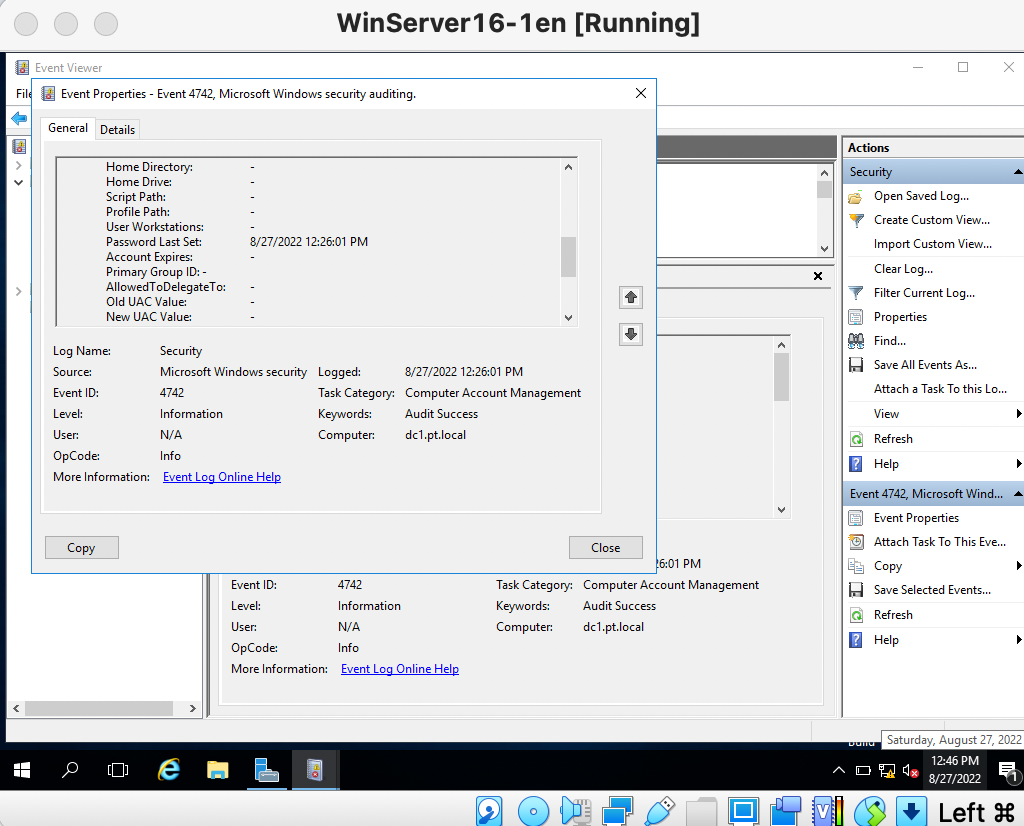Click Attach Task To This Event icon

point(856,542)
